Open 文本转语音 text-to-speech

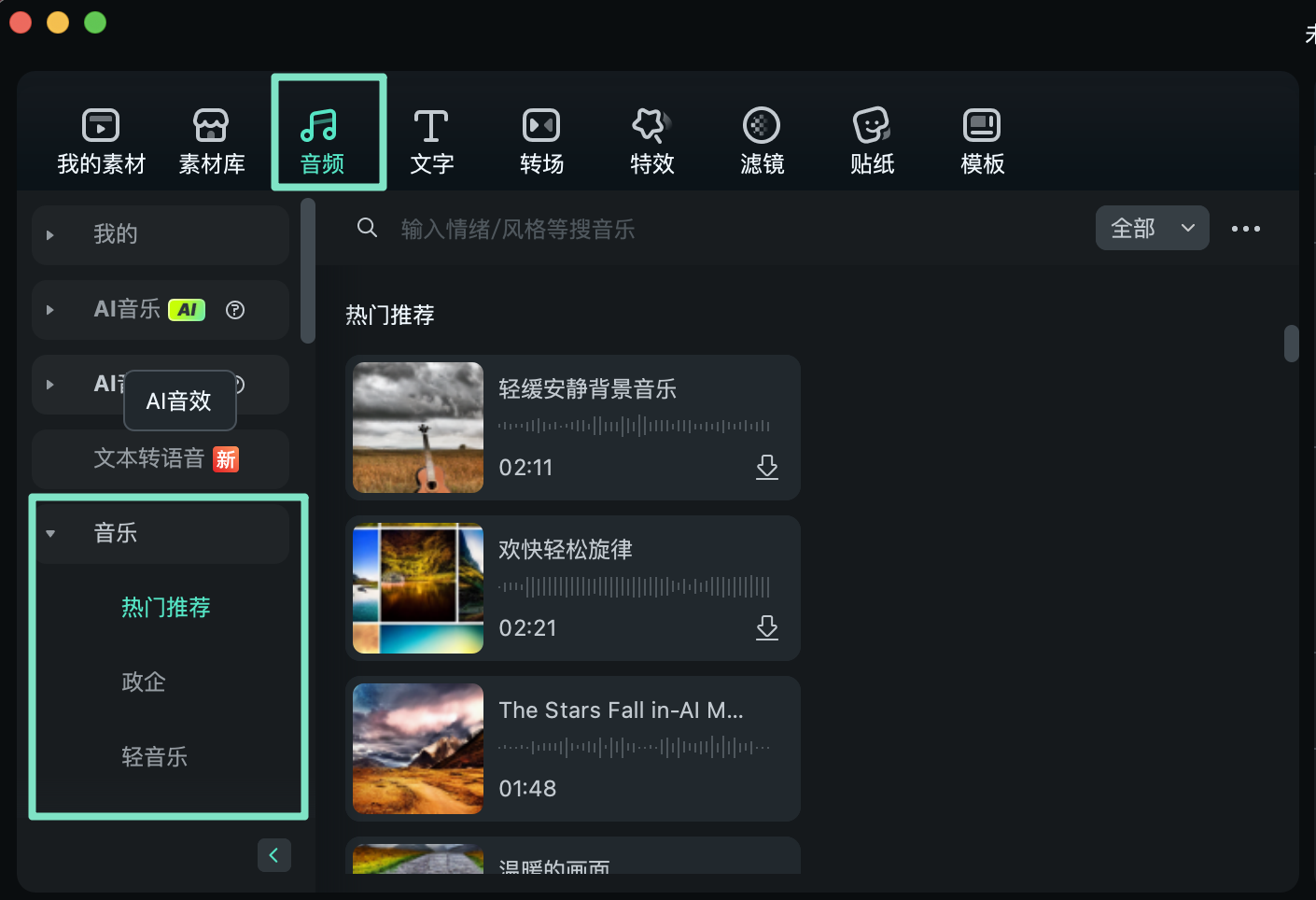(161, 458)
